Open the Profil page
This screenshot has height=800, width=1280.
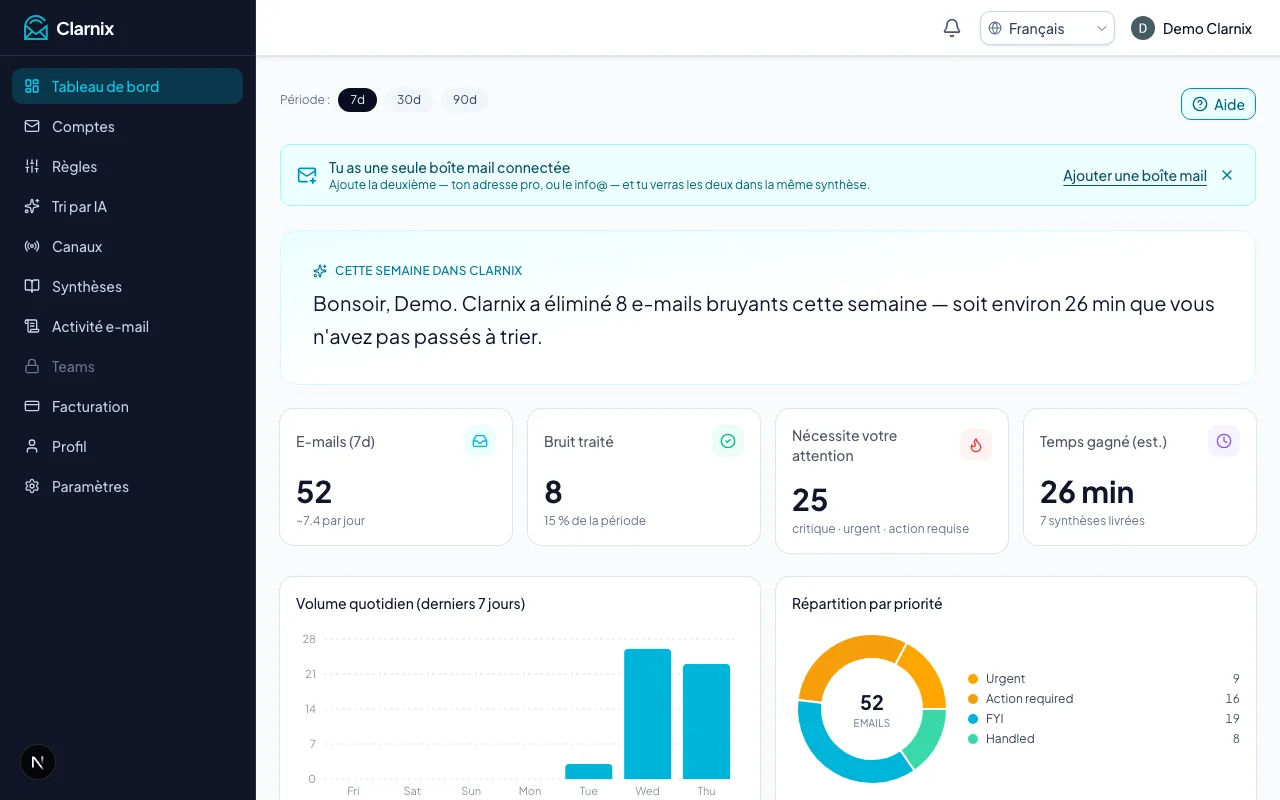(127, 446)
